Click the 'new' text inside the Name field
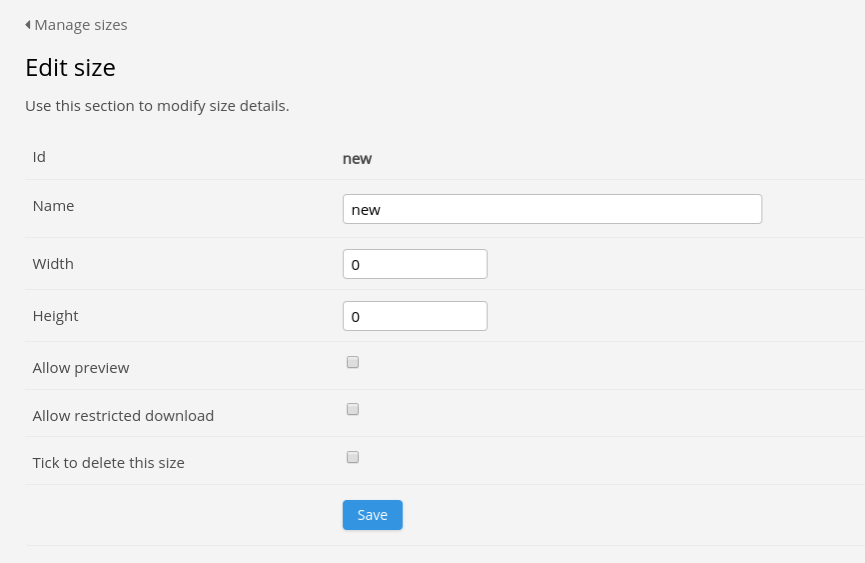Screen dimensions: 865x563 click(x=366, y=210)
